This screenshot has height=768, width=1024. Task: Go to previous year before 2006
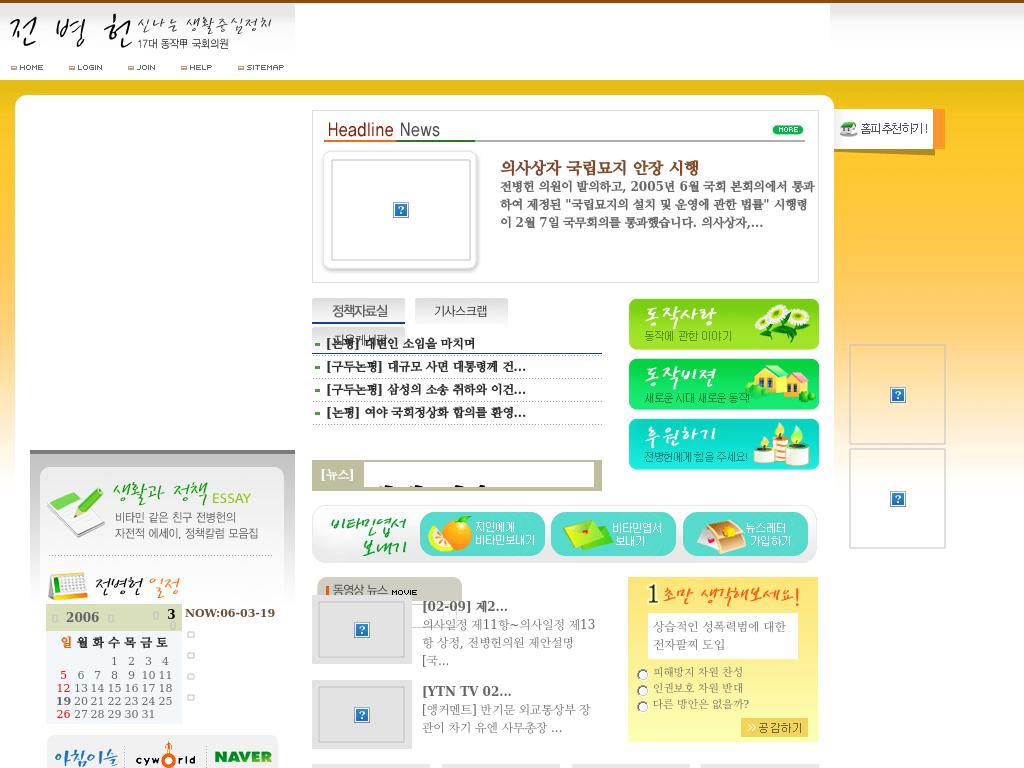coord(55,618)
